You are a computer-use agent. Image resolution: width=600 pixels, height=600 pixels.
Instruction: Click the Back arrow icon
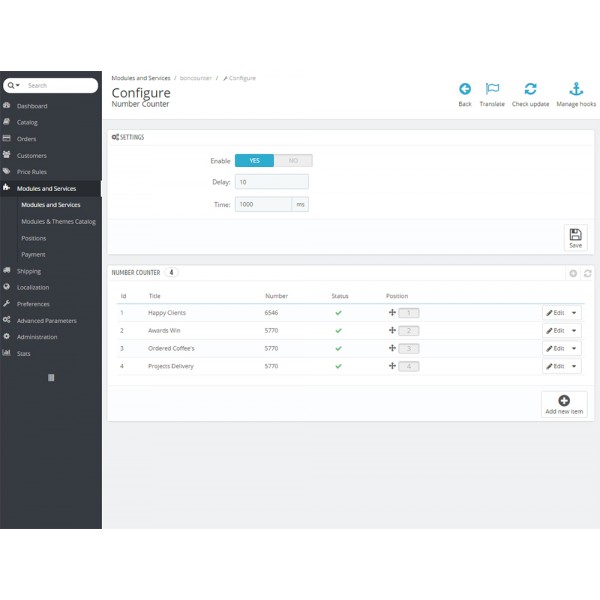coord(465,89)
